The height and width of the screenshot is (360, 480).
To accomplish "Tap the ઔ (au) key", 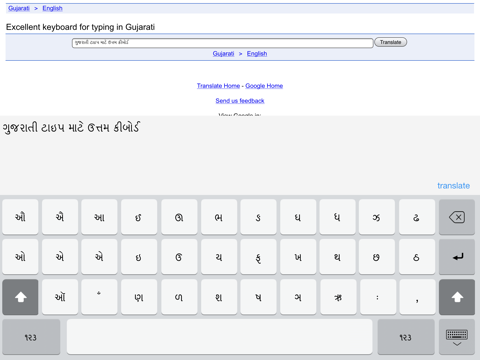I will [20, 217].
